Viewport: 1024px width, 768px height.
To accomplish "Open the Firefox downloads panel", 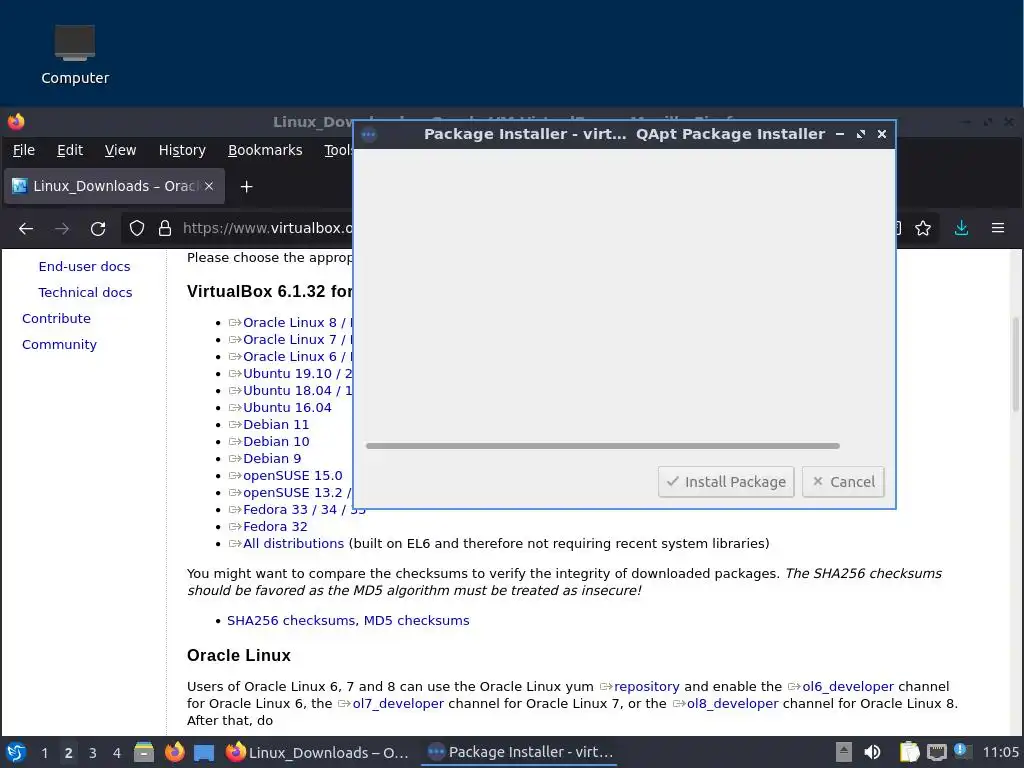I will point(961,228).
